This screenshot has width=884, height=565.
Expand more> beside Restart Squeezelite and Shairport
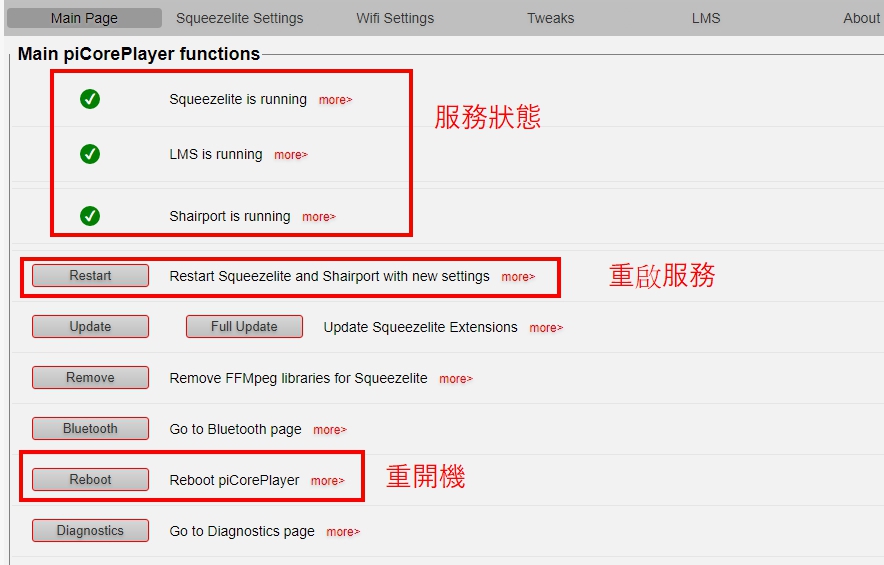(x=518, y=277)
